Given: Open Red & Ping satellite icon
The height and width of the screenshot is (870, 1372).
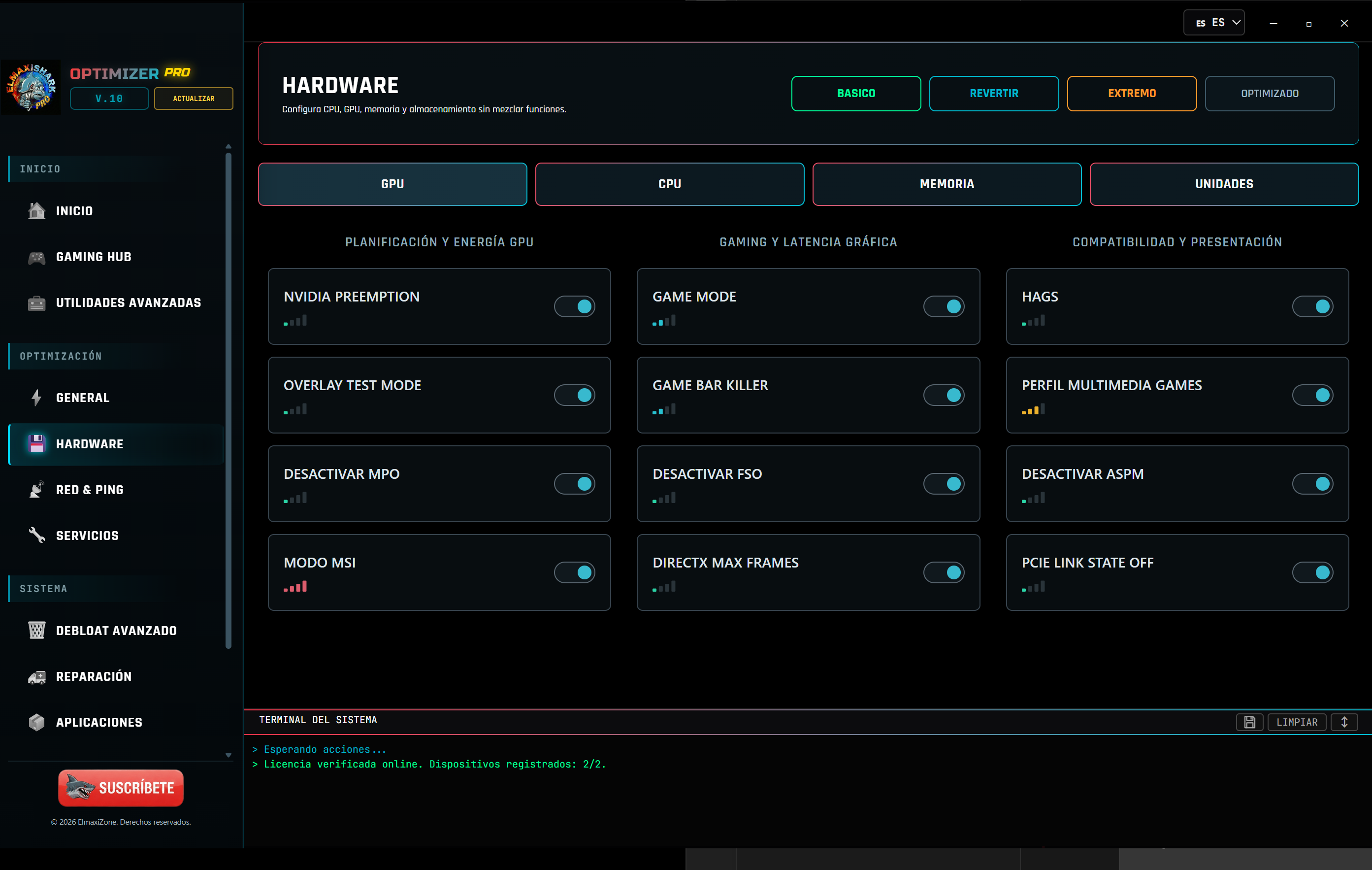Looking at the screenshot, I should tap(36, 490).
